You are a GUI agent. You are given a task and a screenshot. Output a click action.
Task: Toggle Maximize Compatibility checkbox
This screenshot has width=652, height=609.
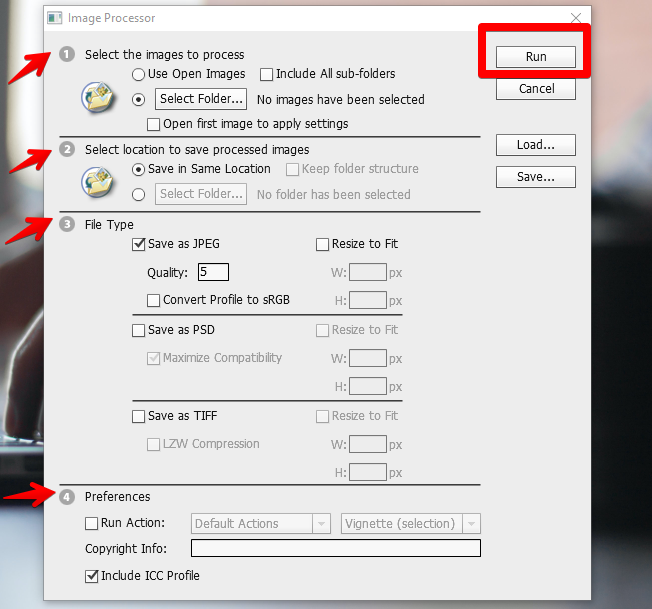tap(153, 358)
